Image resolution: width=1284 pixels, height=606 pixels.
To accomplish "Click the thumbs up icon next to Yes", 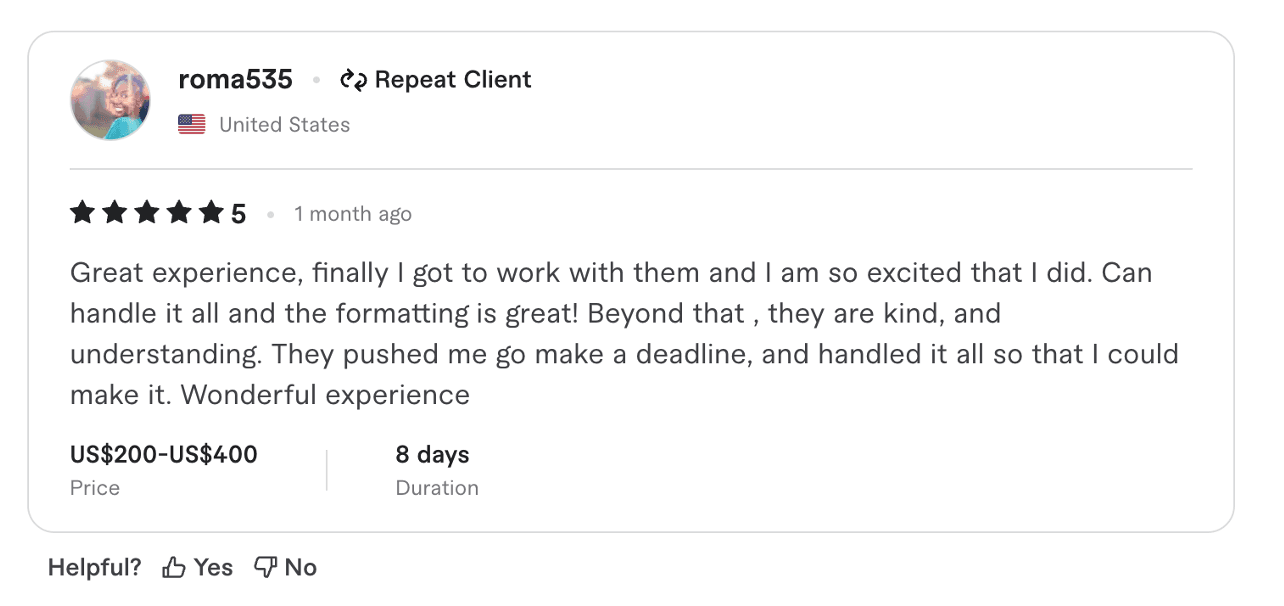I will 172,566.
